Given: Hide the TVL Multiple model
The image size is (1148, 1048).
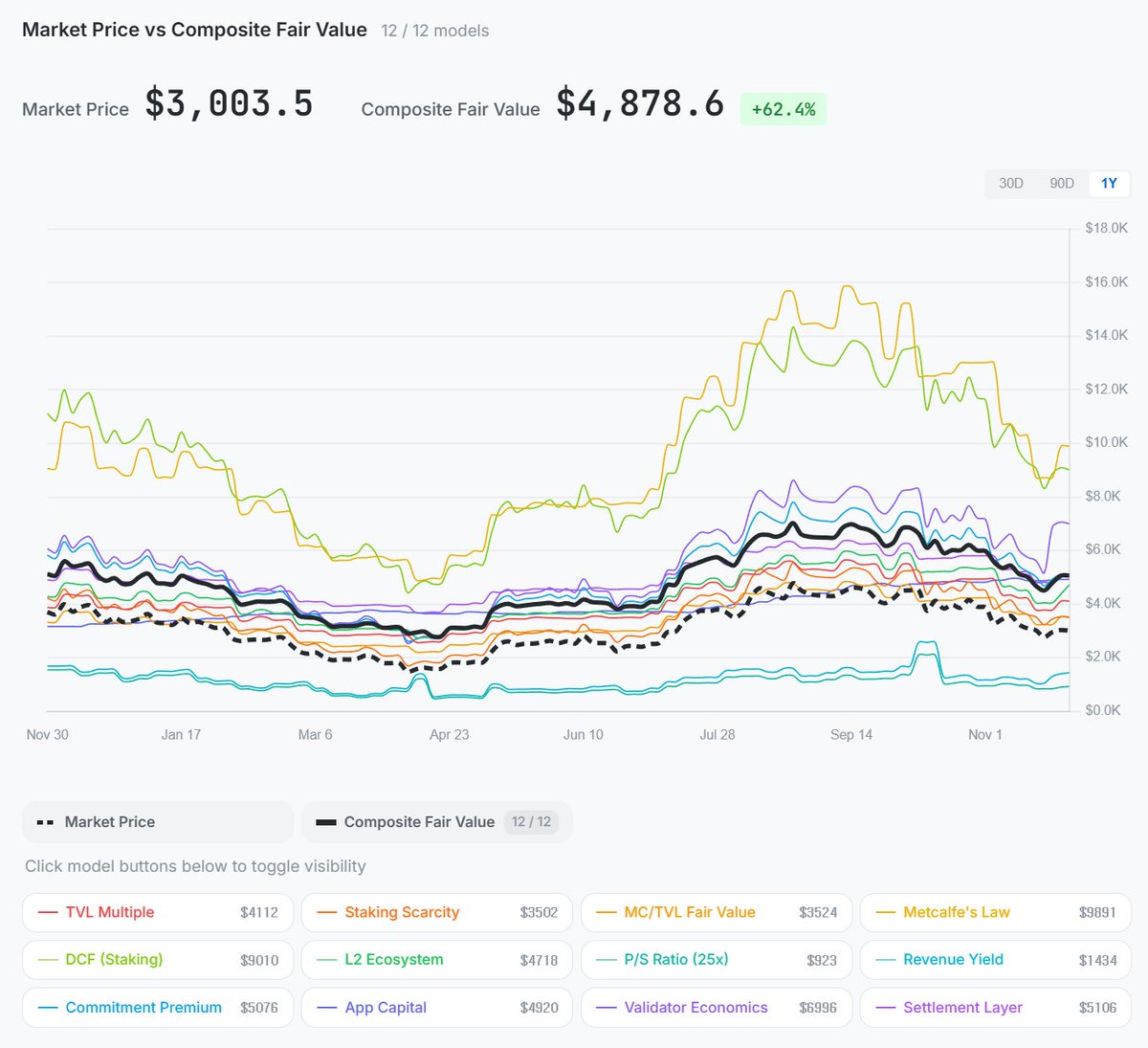Looking at the screenshot, I should point(158,912).
